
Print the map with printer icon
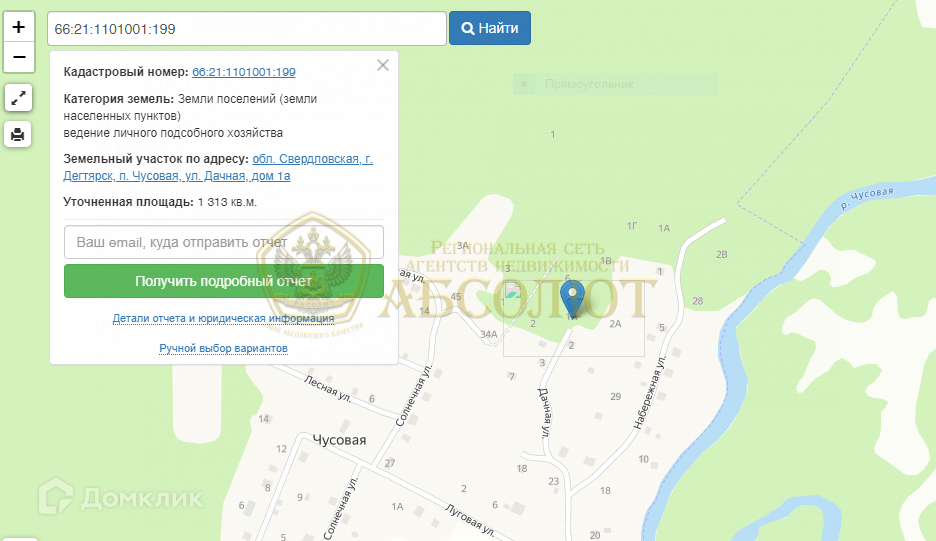coord(18,134)
